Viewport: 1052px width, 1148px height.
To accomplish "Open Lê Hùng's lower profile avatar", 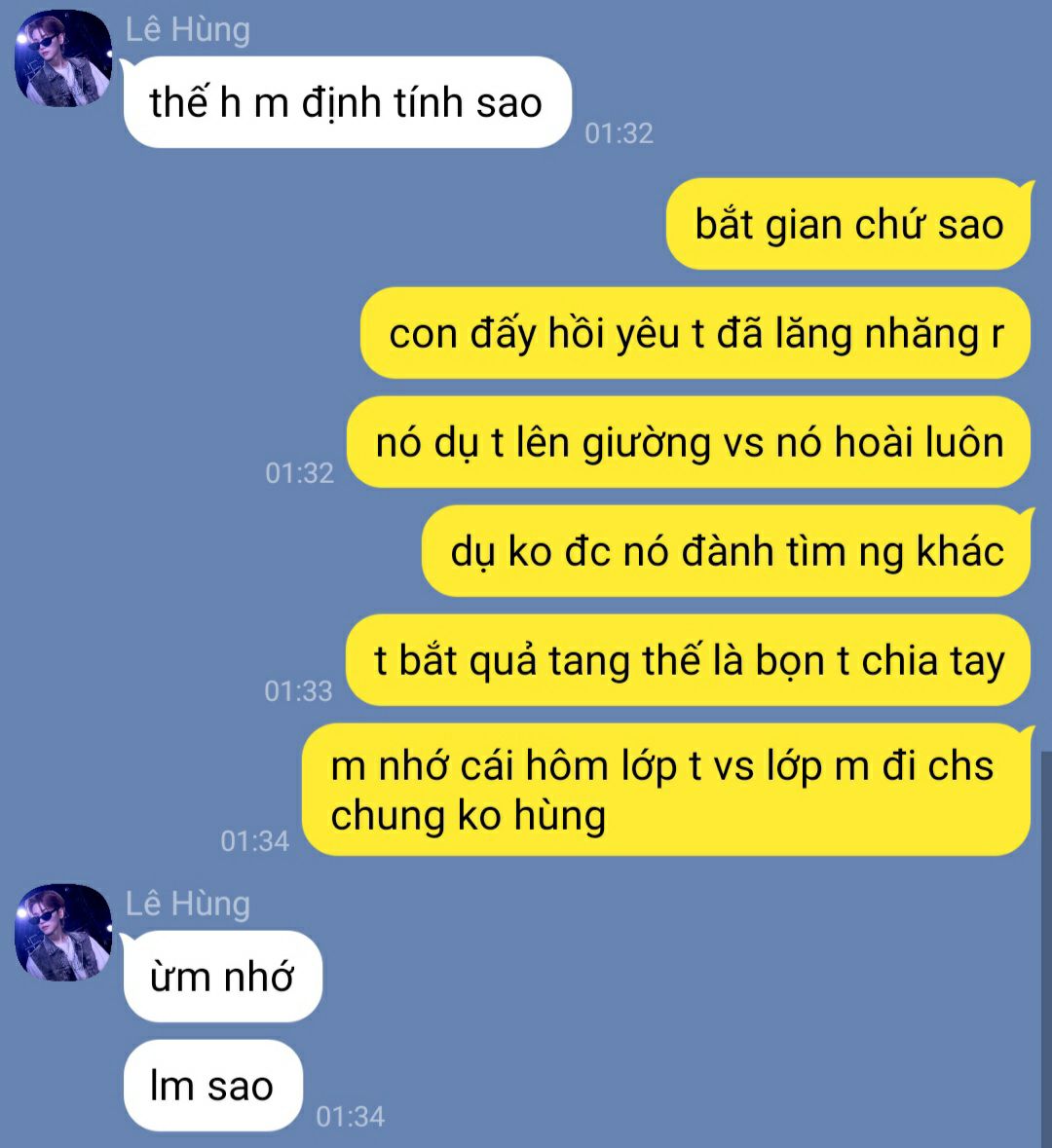I will [x=63, y=932].
